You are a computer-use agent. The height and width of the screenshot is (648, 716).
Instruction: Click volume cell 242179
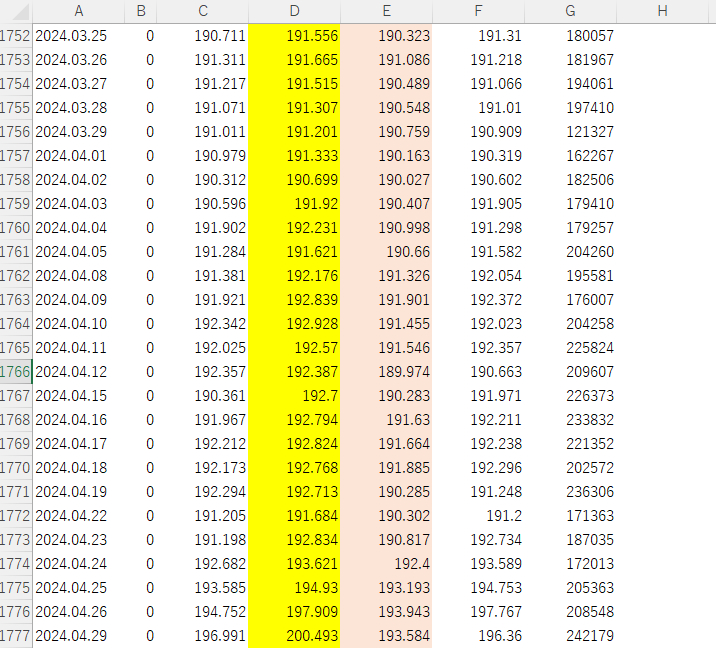[570, 636]
